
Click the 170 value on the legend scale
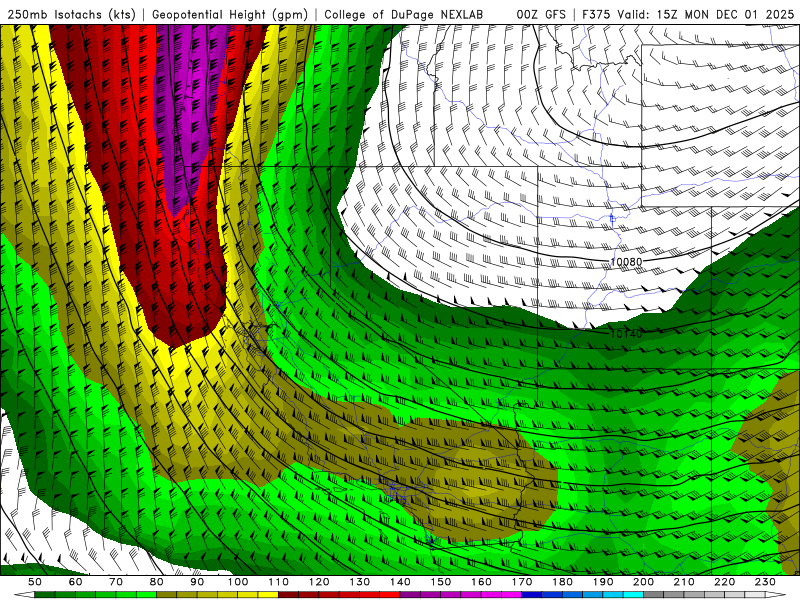pyautogui.click(x=522, y=582)
